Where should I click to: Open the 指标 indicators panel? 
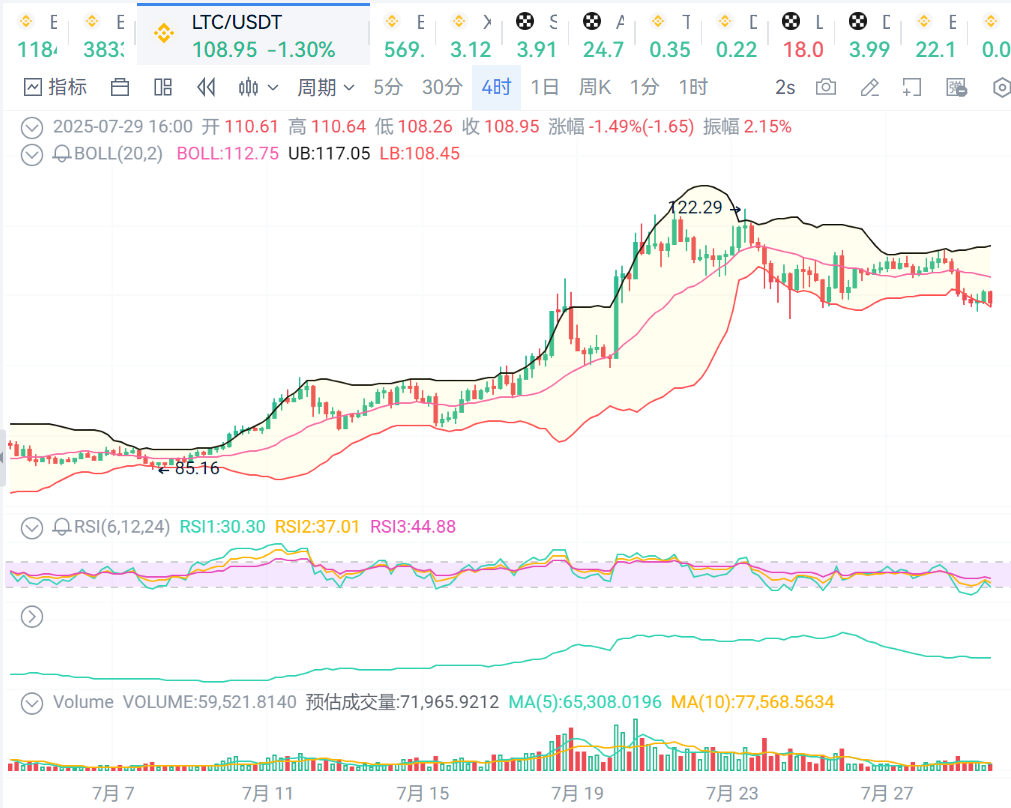pyautogui.click(x=55, y=87)
